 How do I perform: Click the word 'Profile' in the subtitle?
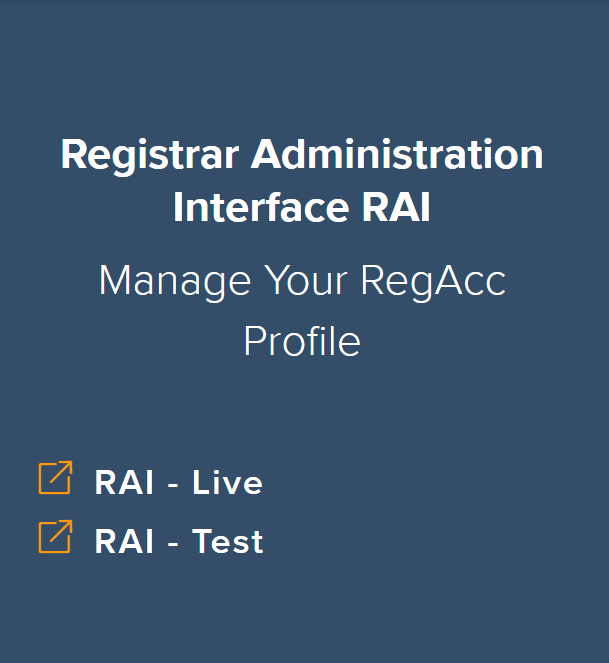[302, 342]
